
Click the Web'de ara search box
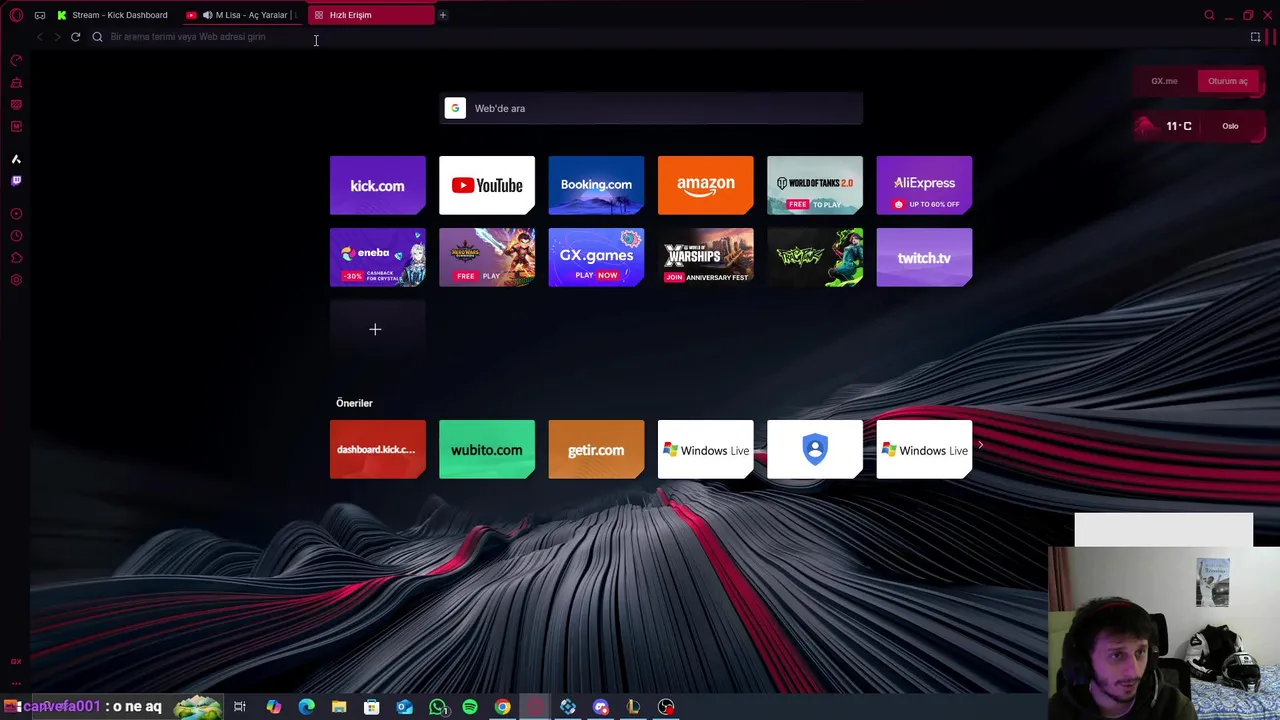[651, 108]
